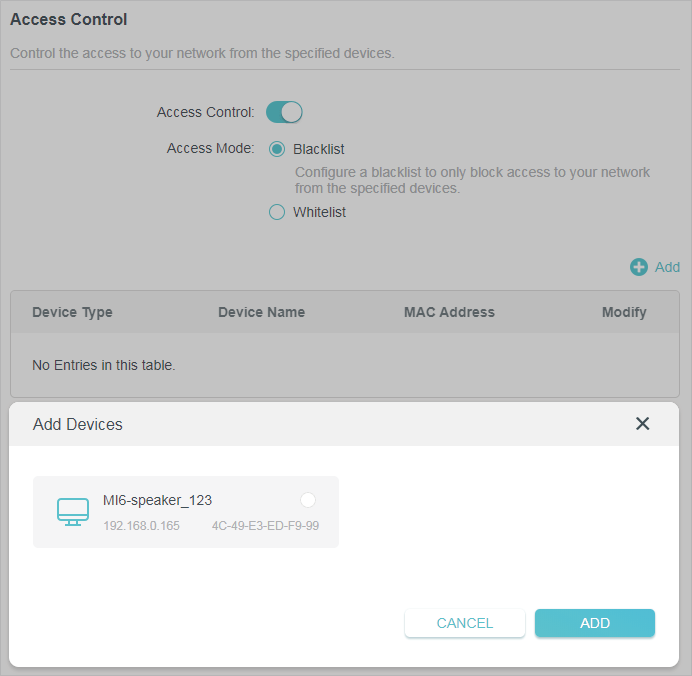Select the Blacklist radio button

277,149
